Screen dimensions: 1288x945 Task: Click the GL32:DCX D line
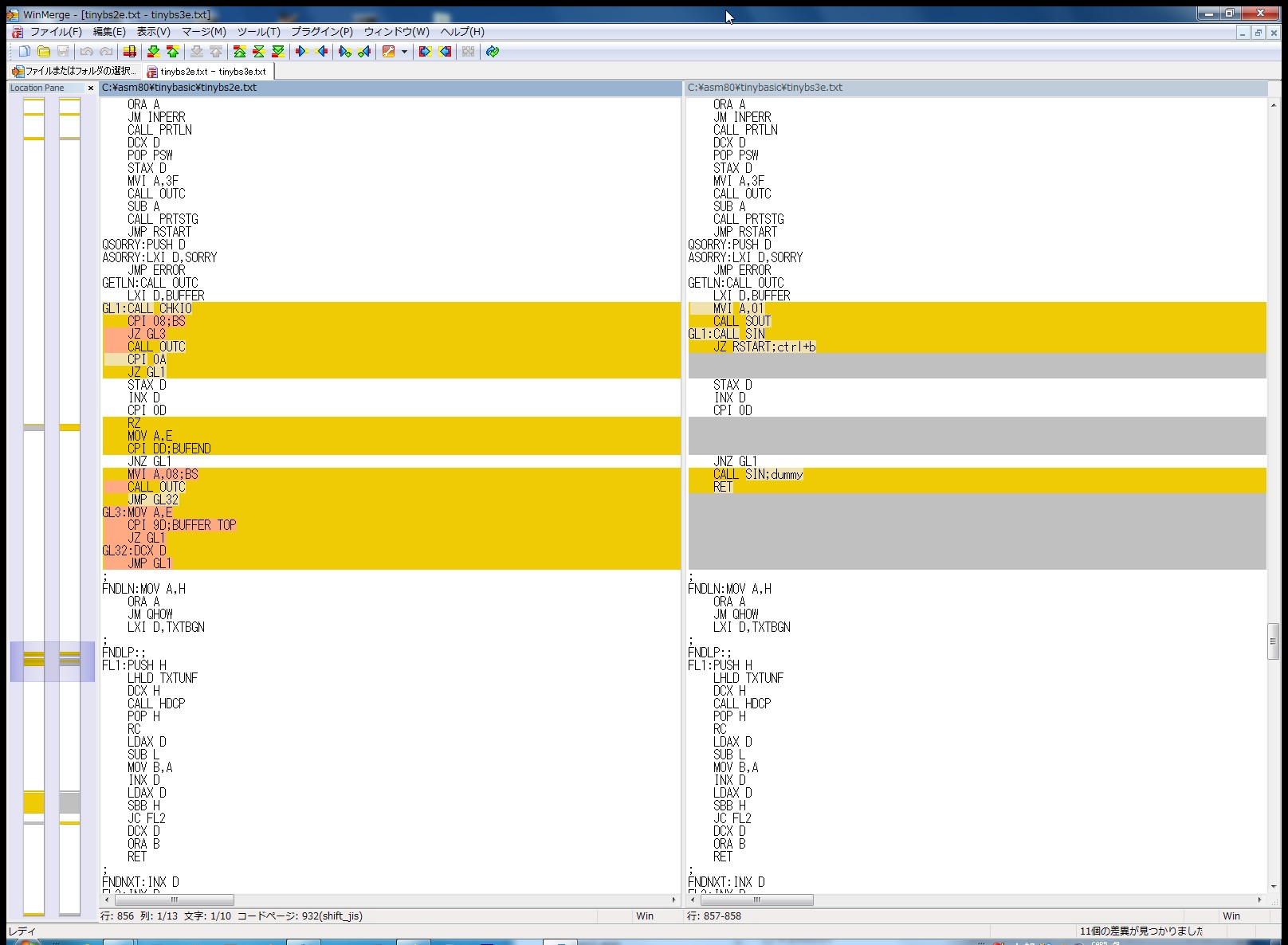point(391,551)
